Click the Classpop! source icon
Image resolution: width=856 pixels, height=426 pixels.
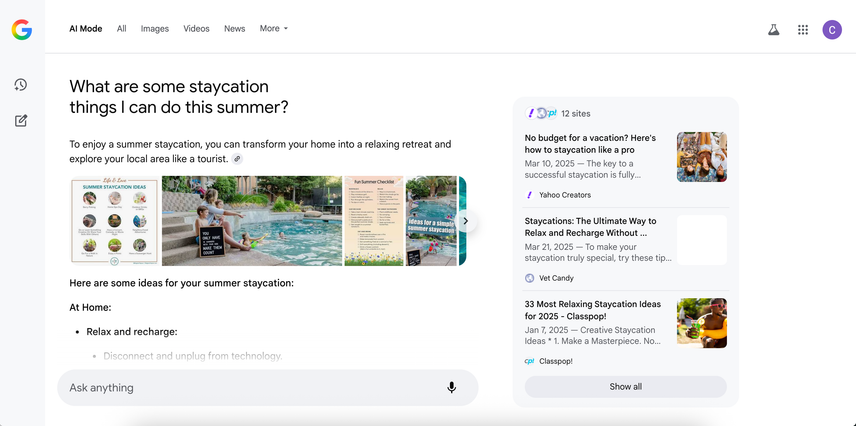(x=529, y=361)
